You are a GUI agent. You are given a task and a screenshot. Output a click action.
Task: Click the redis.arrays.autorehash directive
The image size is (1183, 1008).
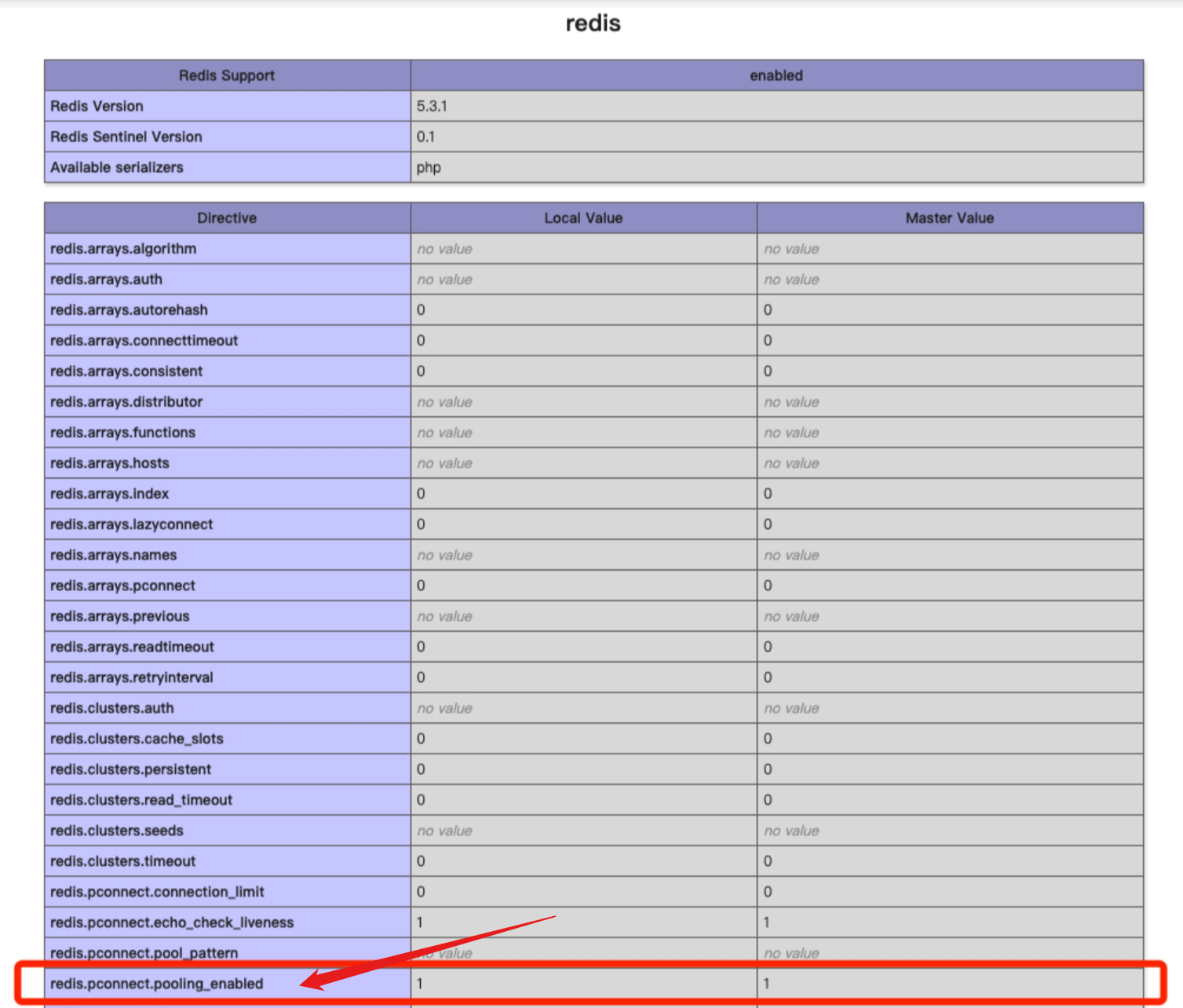(x=129, y=310)
